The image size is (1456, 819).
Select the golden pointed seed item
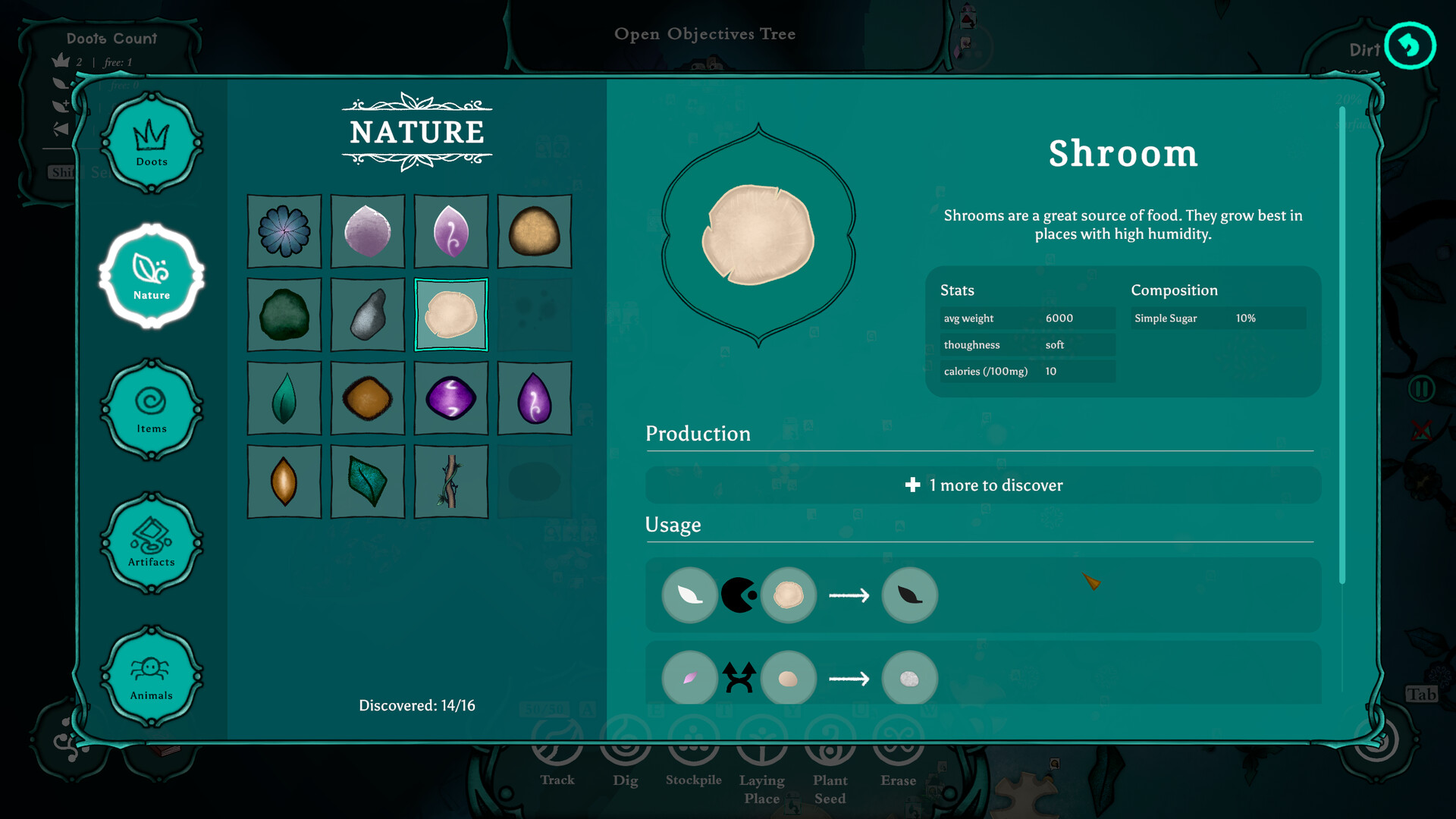284,482
